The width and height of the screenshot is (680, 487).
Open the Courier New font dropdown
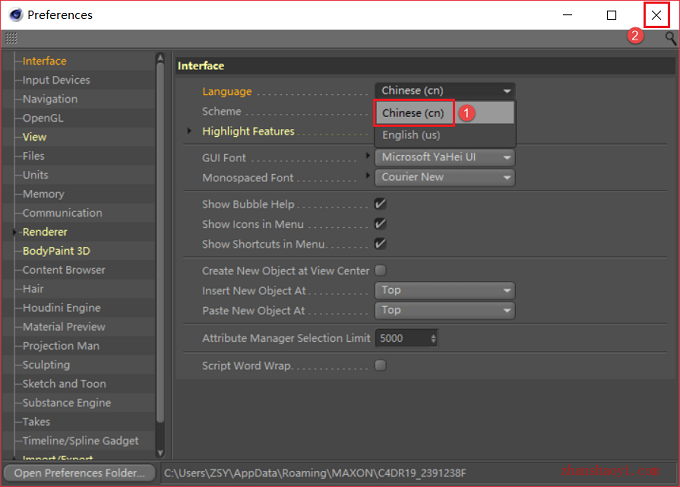445,177
